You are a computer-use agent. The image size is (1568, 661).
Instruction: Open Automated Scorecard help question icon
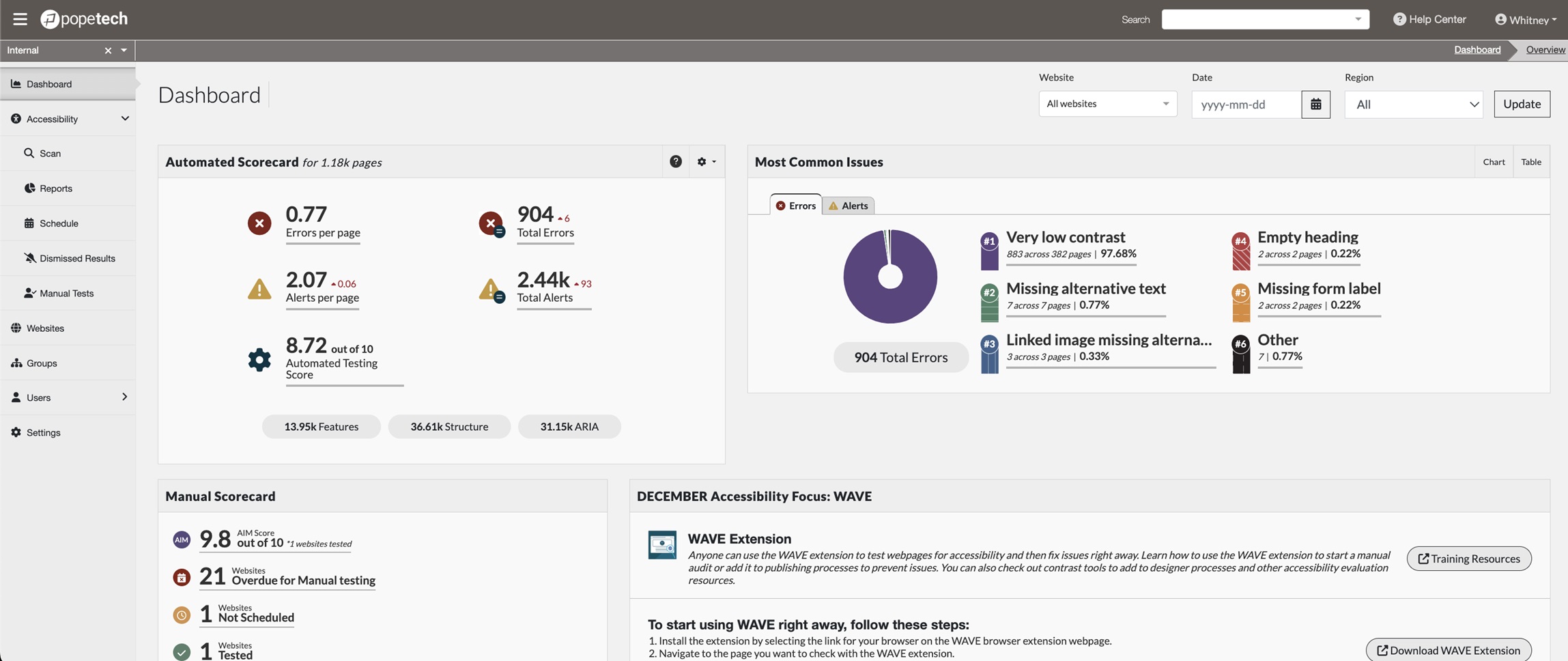click(676, 162)
